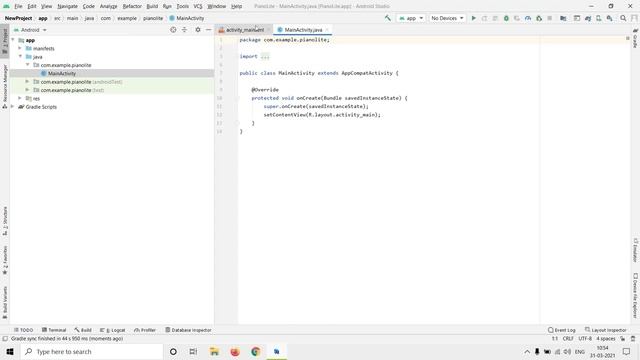Open the AVD Manager device icon

(x=598, y=18)
